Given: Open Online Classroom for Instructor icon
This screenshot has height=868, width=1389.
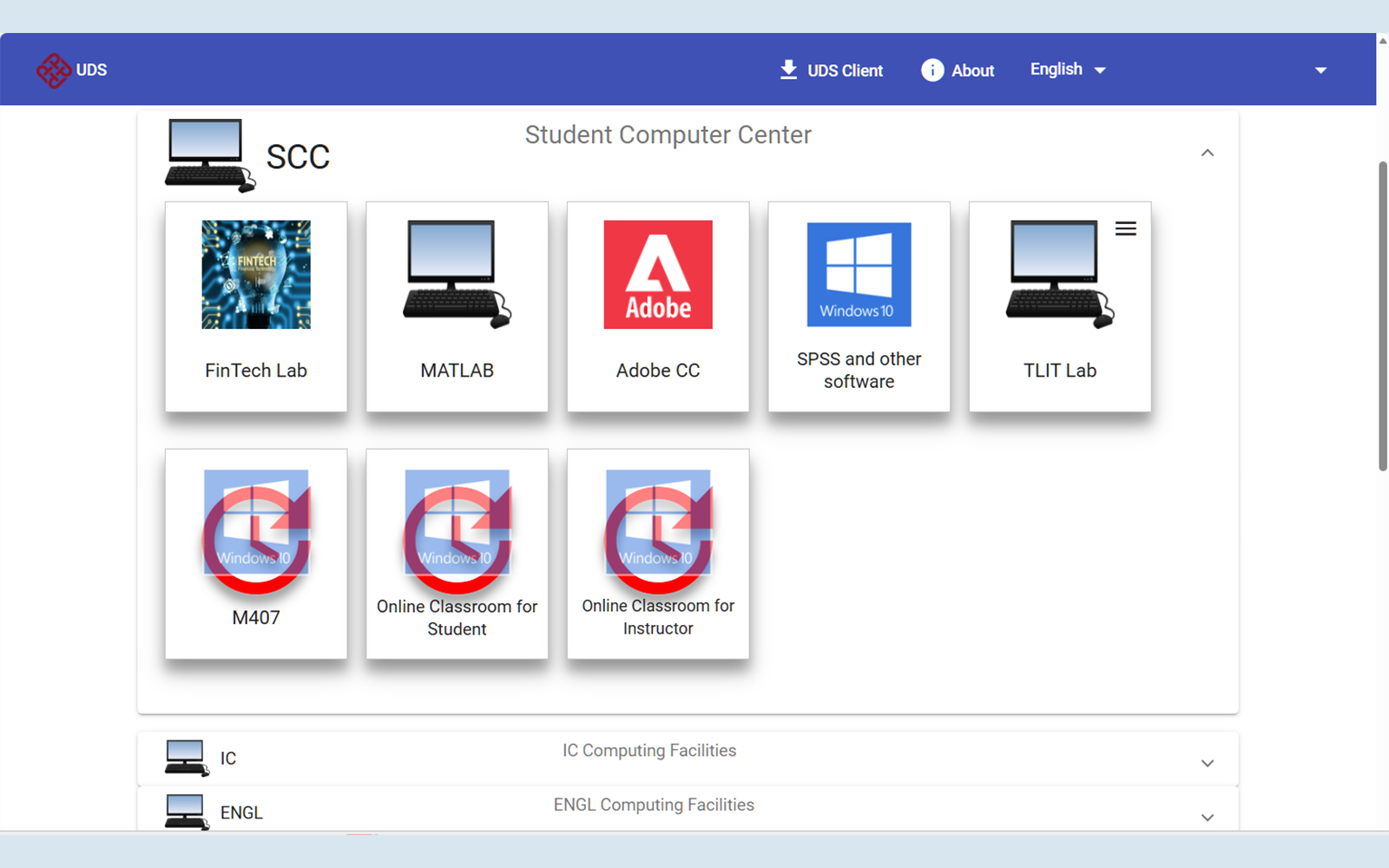Looking at the screenshot, I should 658,531.
